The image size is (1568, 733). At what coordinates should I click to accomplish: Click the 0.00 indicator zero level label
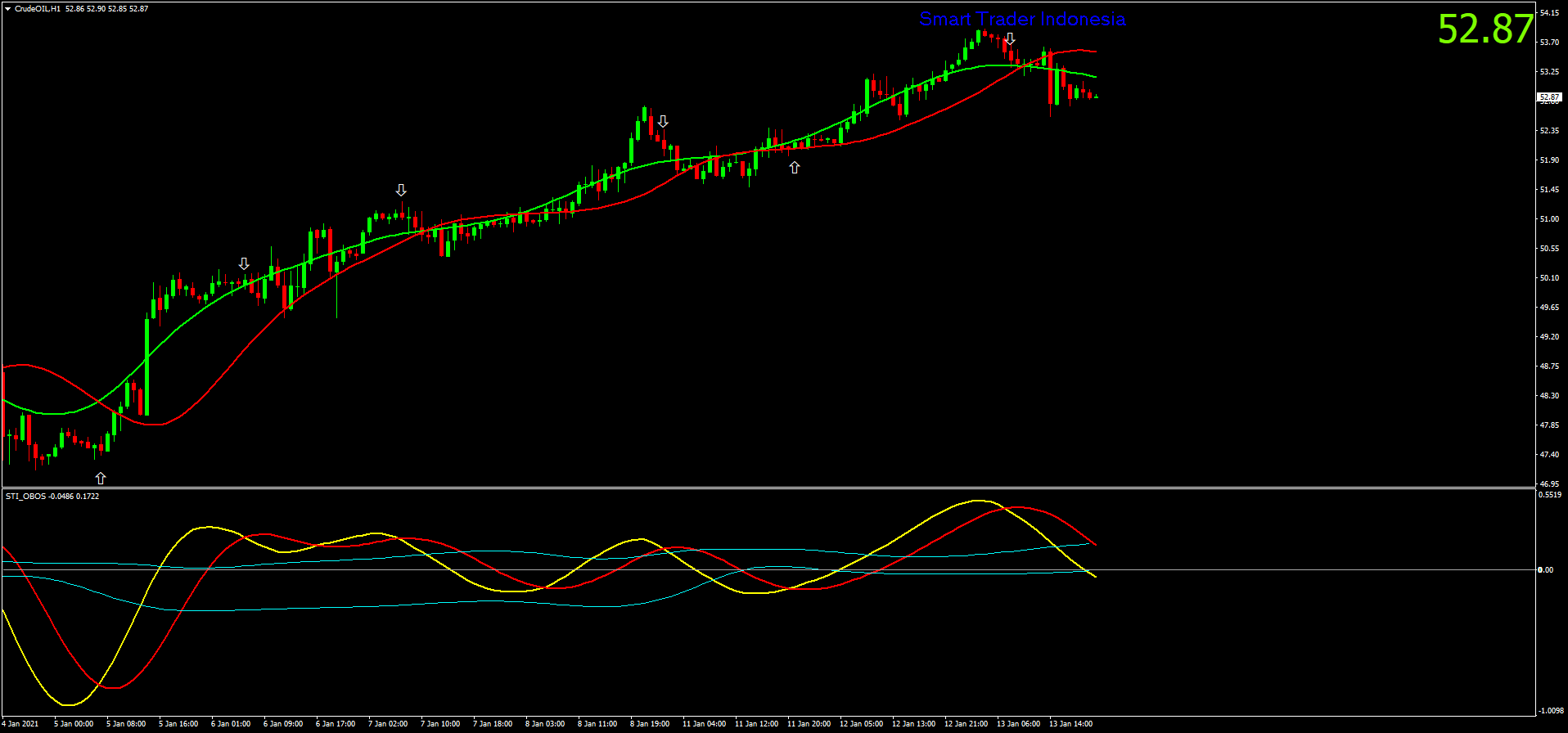point(1546,570)
